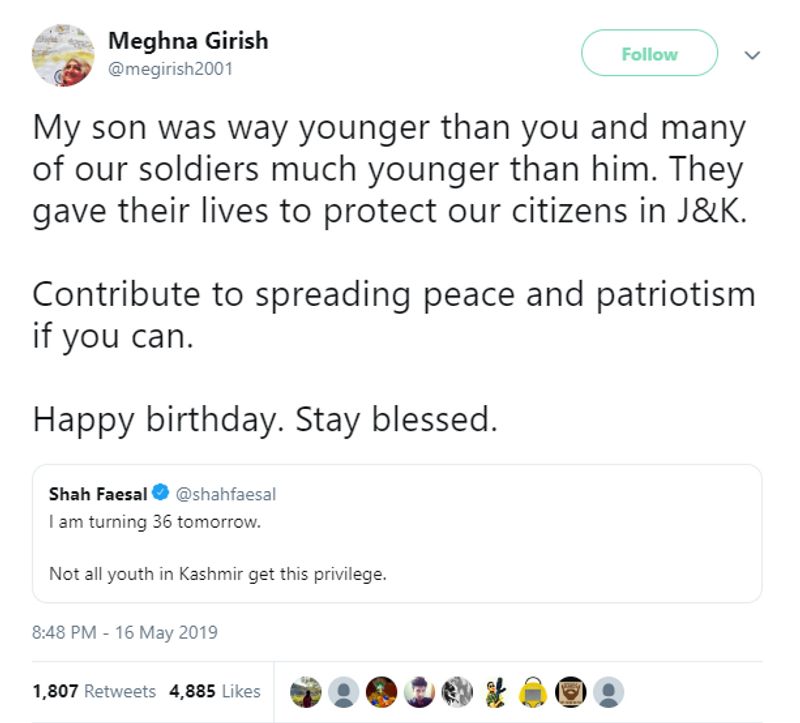Open the tweet options chevron menu
Viewport: 800px width, 723px height.
coord(754,55)
